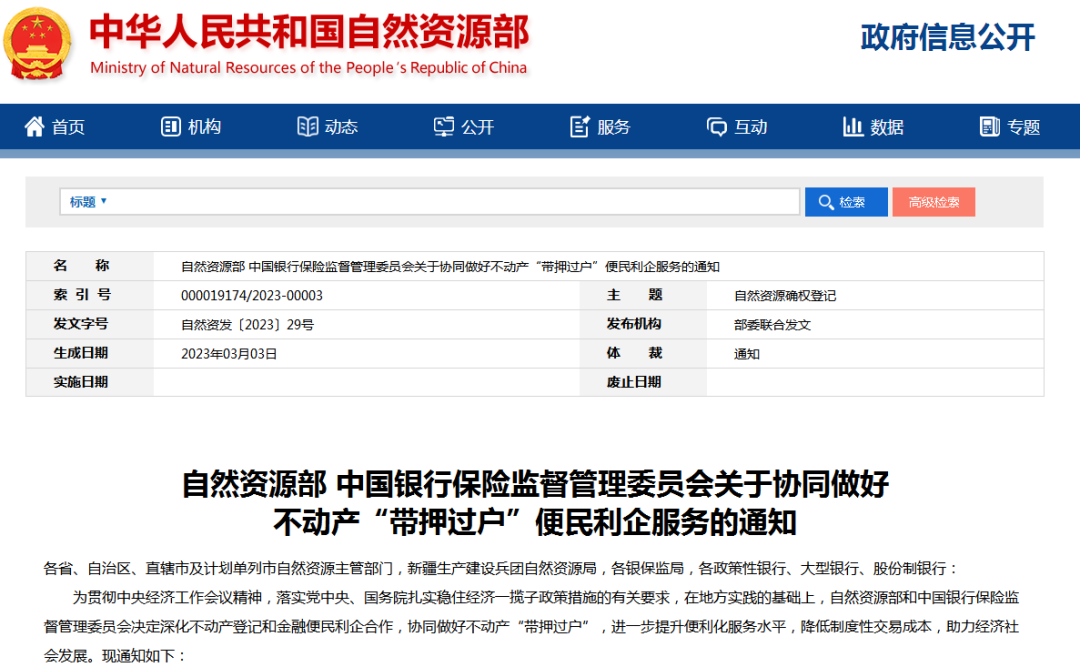The width and height of the screenshot is (1080, 667).
Task: Click magnifier icon in 检索 button
Action: coord(826,202)
